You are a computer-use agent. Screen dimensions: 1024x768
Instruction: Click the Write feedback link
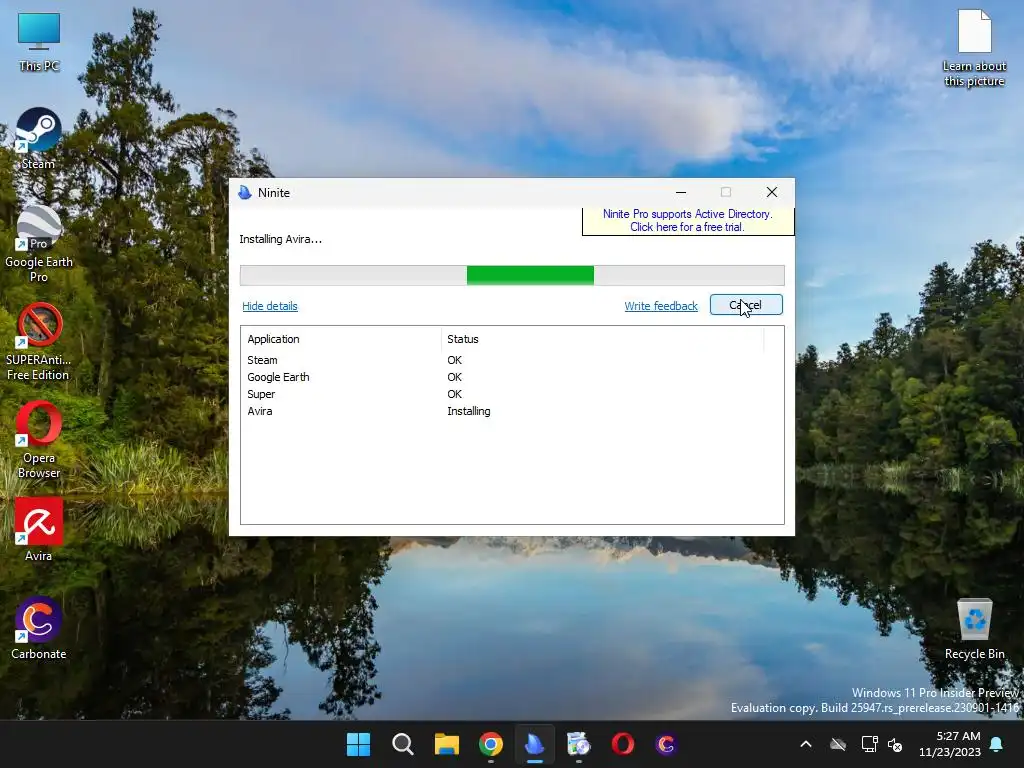(661, 306)
